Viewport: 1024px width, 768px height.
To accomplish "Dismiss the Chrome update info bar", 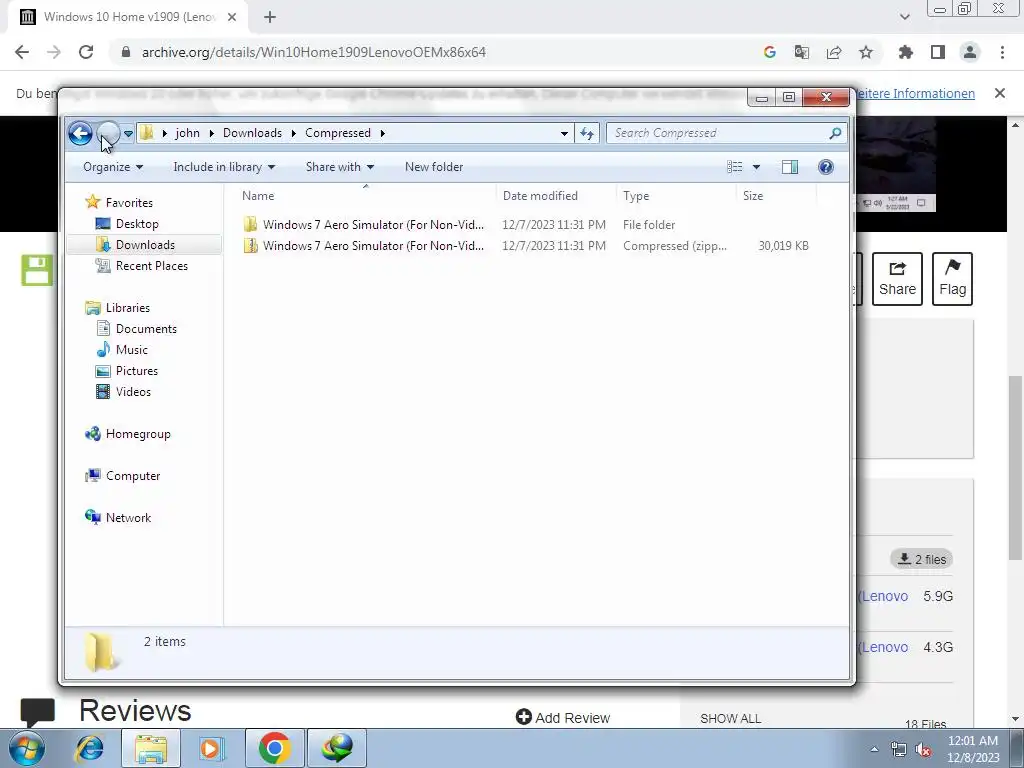I will [x=1000, y=93].
